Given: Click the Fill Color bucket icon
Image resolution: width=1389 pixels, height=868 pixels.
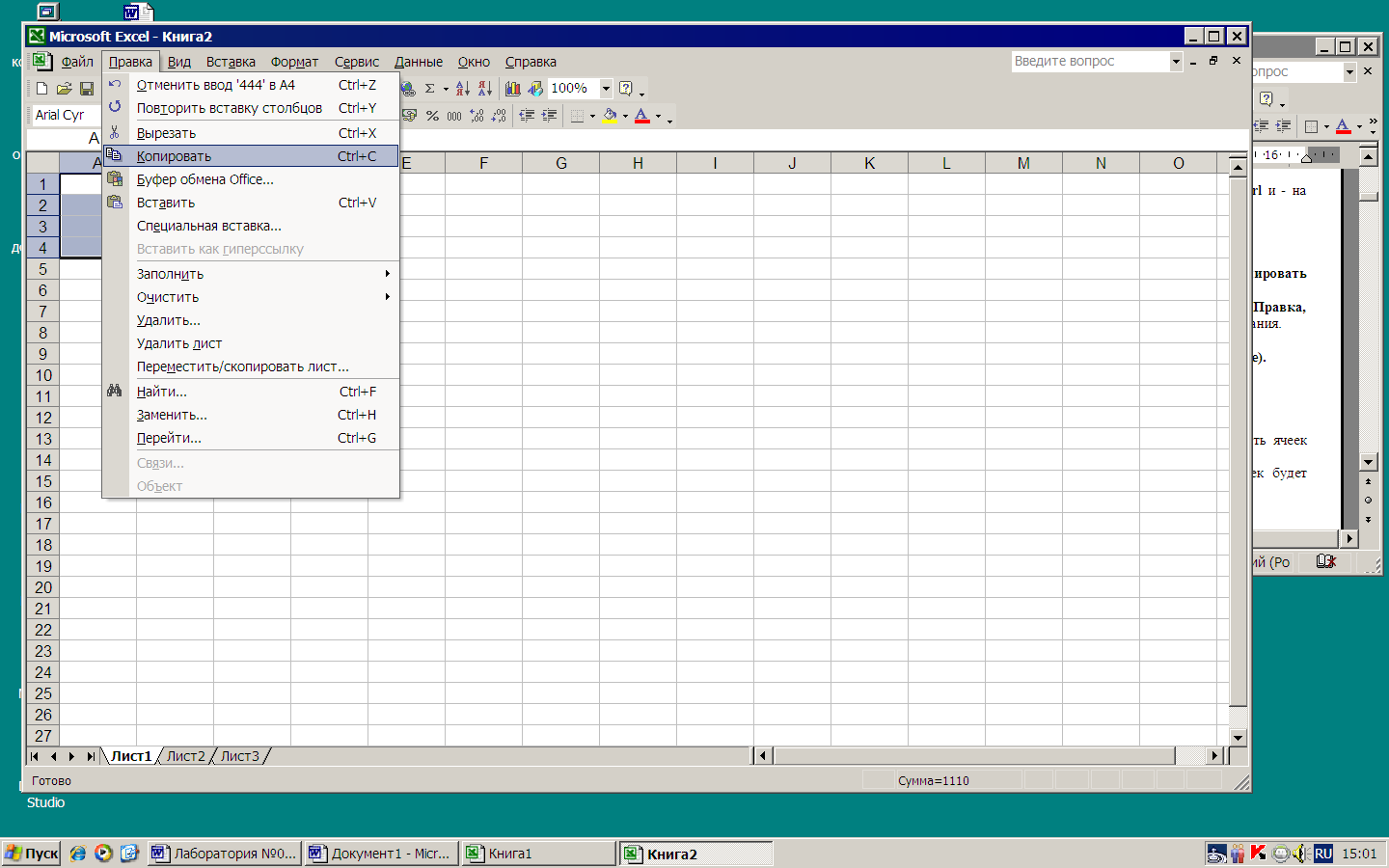Looking at the screenshot, I should point(610,116).
